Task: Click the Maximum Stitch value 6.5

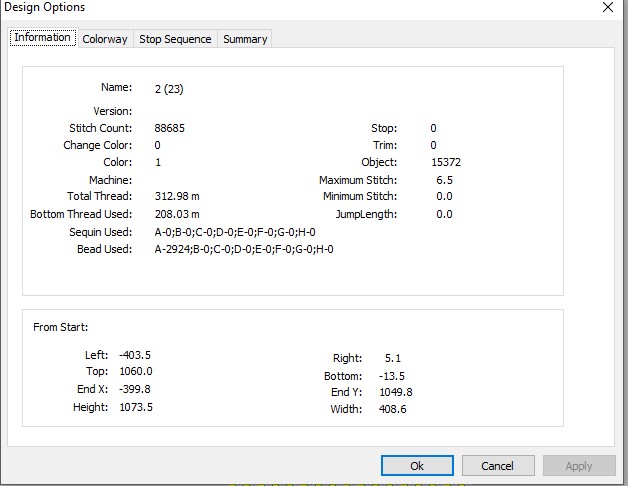Action: pos(444,180)
